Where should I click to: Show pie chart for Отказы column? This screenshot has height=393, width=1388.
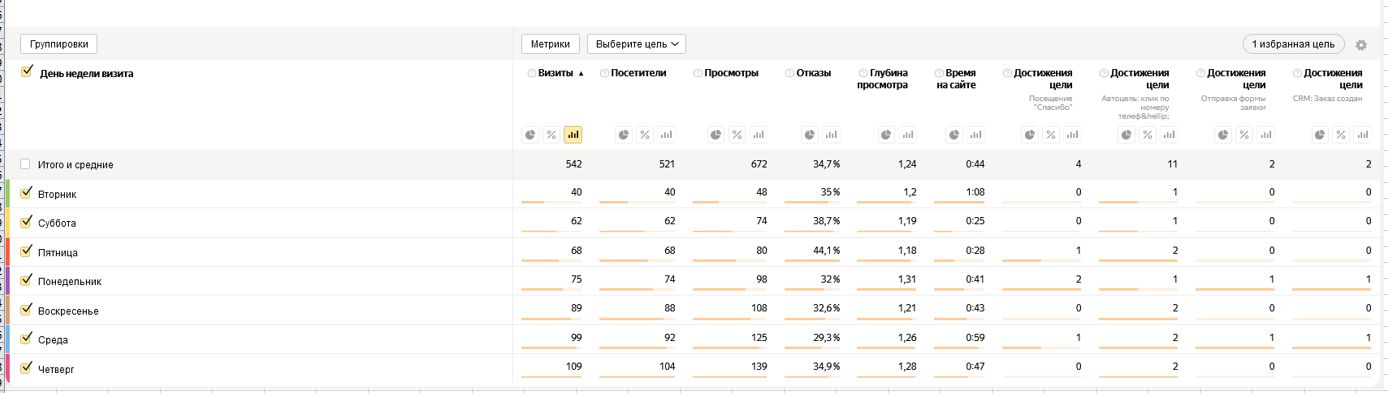click(x=810, y=135)
